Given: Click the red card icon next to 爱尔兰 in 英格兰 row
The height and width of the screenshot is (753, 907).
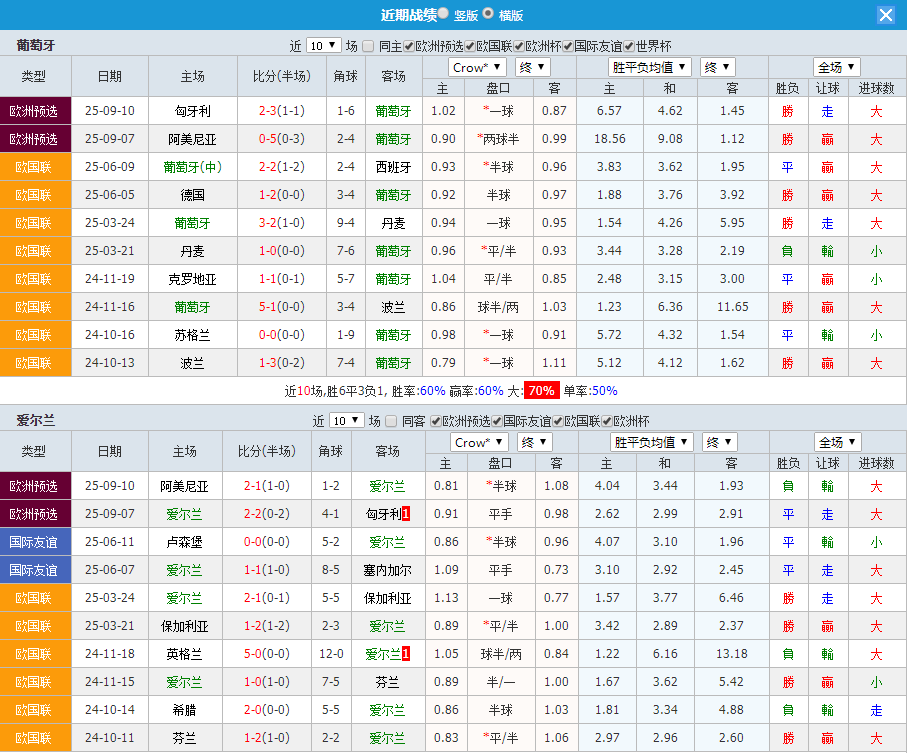Looking at the screenshot, I should coord(405,653).
